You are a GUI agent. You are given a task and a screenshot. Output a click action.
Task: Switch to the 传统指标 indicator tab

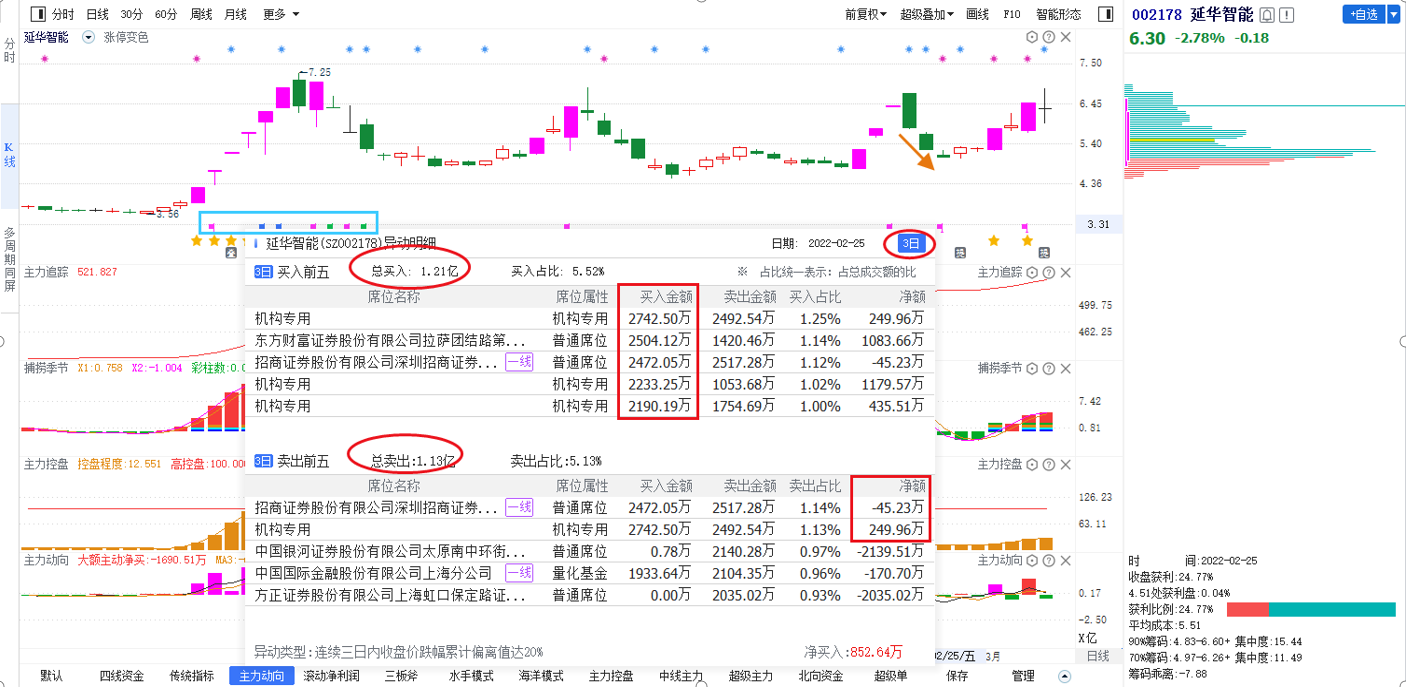click(x=191, y=676)
